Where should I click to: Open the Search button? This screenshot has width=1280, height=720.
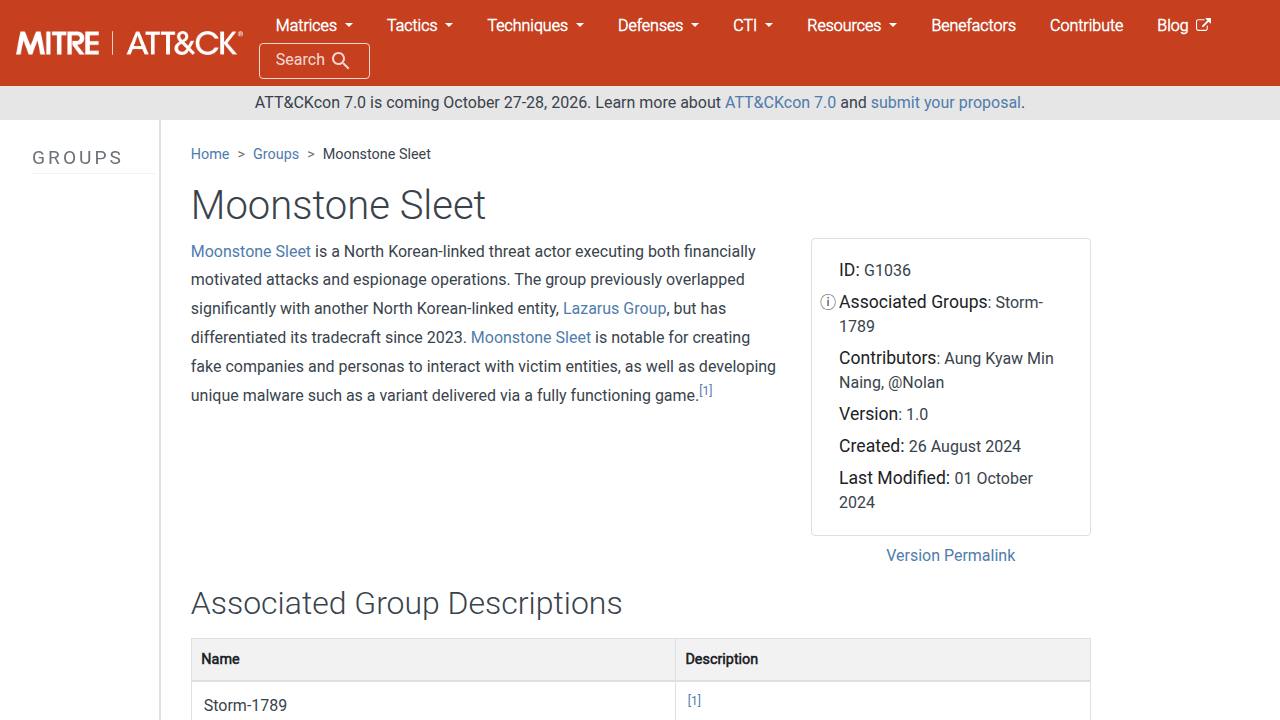click(x=314, y=61)
